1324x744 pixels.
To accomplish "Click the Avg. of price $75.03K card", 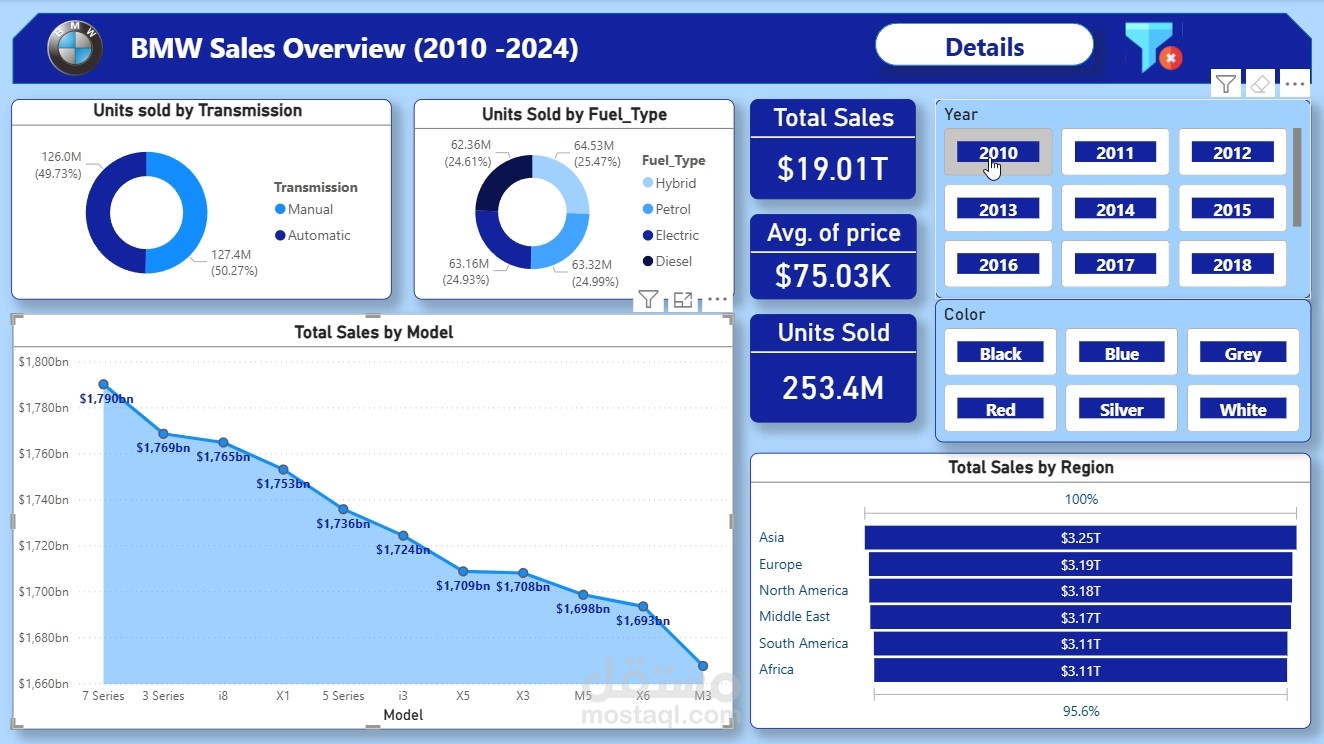I will click(x=833, y=256).
